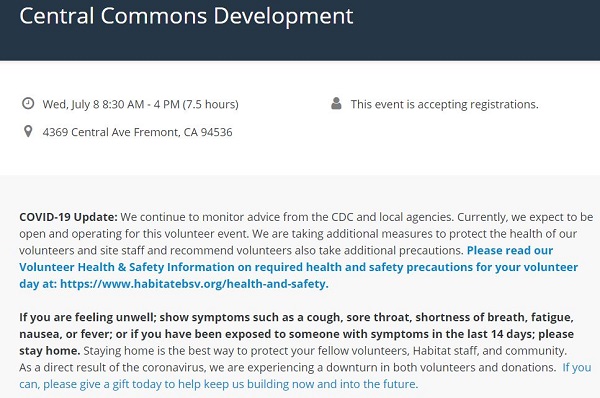Viewport: 600px width, 398px height.
Task: Click the bold 'COVID-19 Update:' heading
Action: click(x=68, y=217)
